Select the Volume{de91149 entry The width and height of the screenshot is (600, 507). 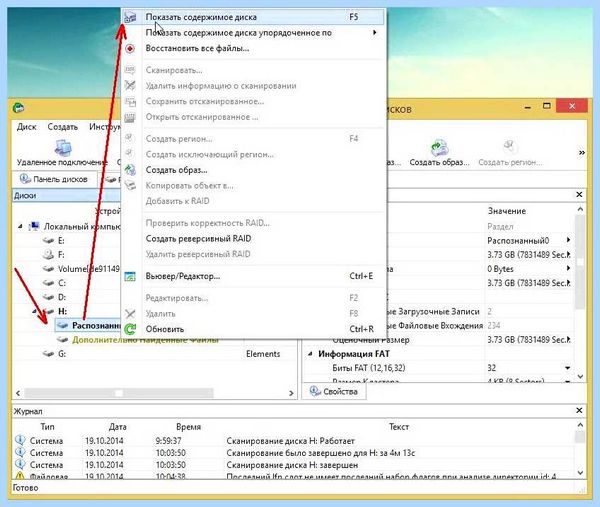click(x=89, y=269)
